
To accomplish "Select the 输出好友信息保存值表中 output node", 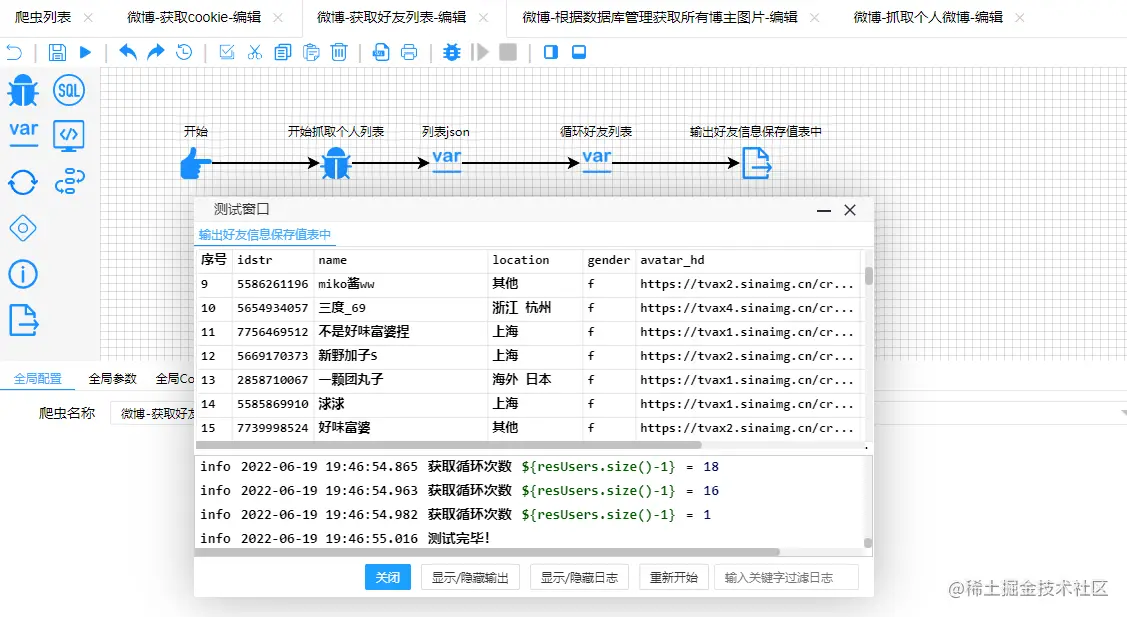I will tap(756, 163).
